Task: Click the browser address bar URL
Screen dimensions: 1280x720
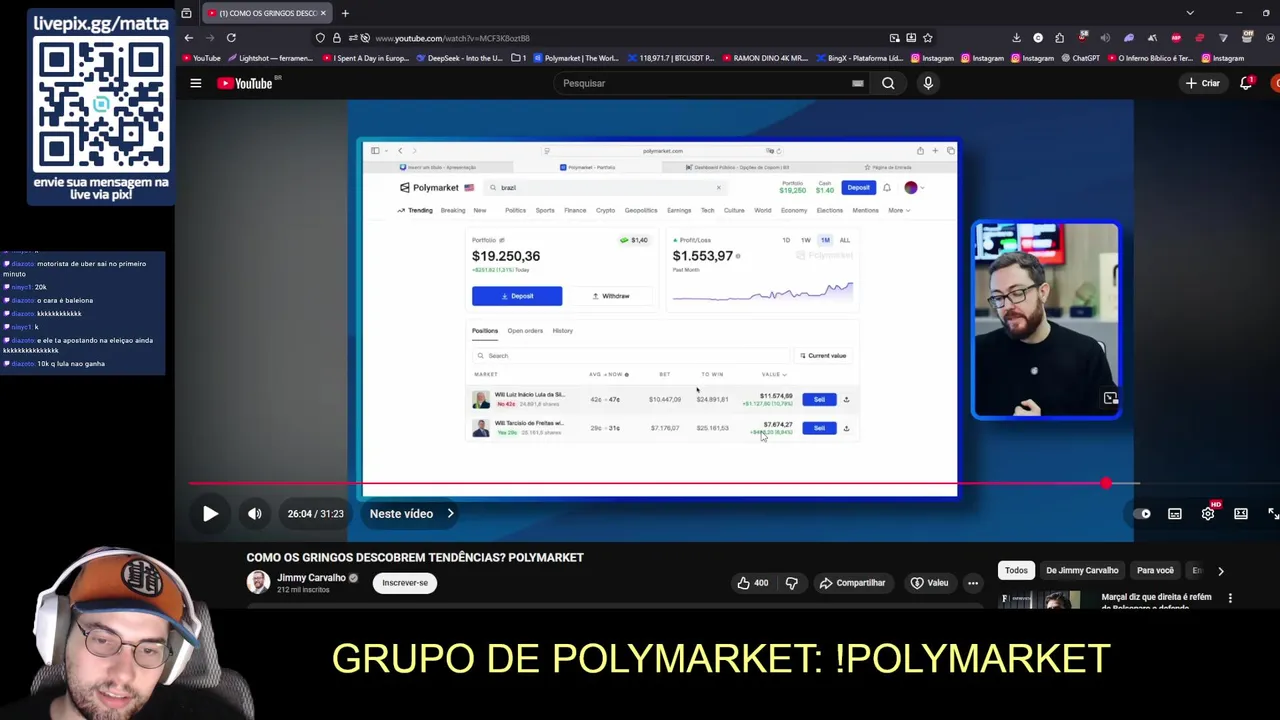Action: click(x=452, y=38)
